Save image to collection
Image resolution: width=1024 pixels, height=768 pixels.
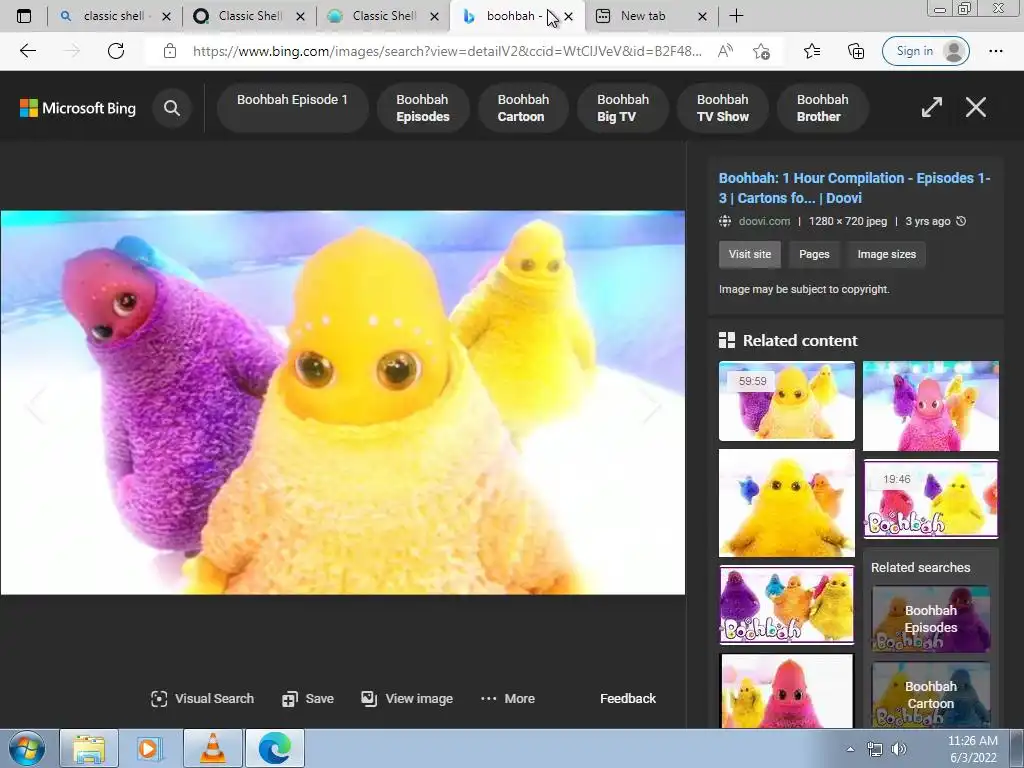click(x=308, y=699)
